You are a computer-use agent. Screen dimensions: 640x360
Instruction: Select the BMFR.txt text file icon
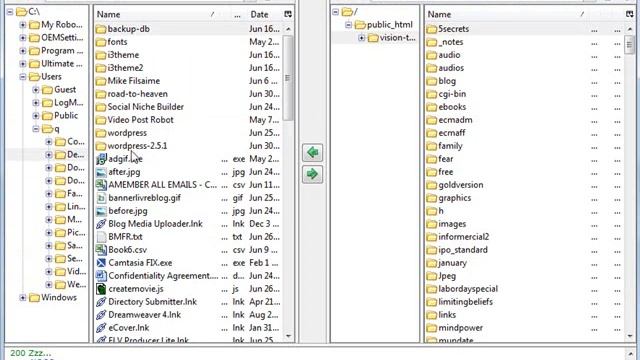[101, 237]
